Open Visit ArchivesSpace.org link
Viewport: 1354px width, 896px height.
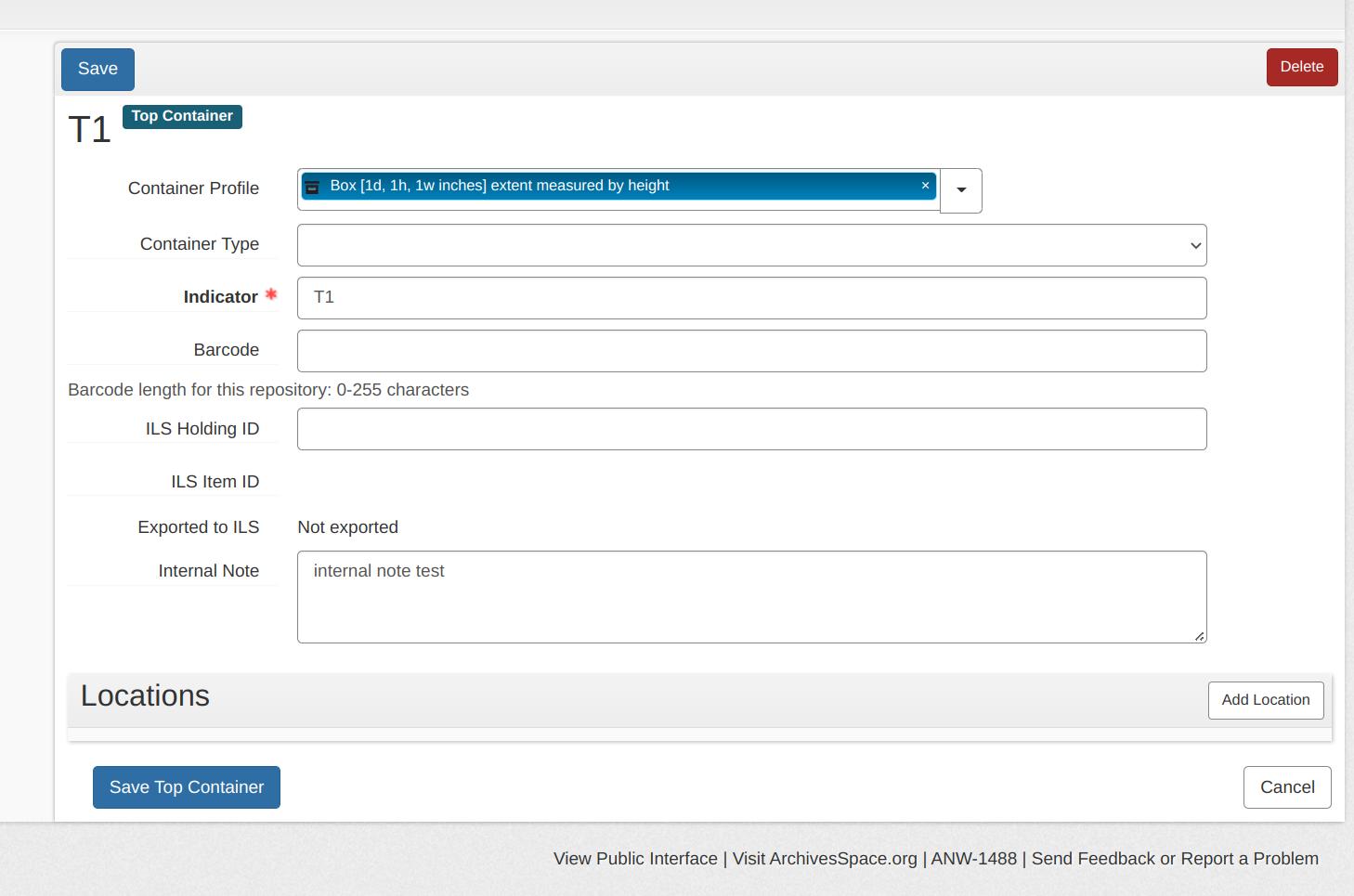pos(825,859)
